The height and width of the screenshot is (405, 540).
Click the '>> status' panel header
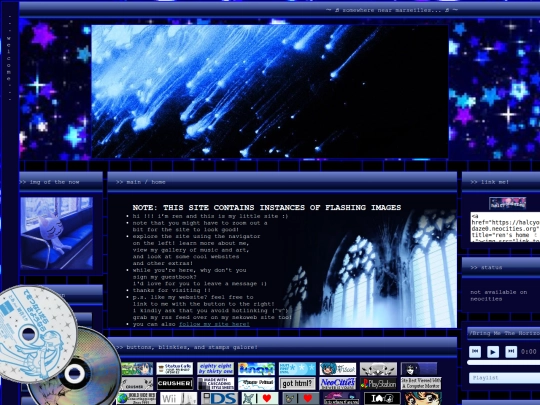[501, 267]
